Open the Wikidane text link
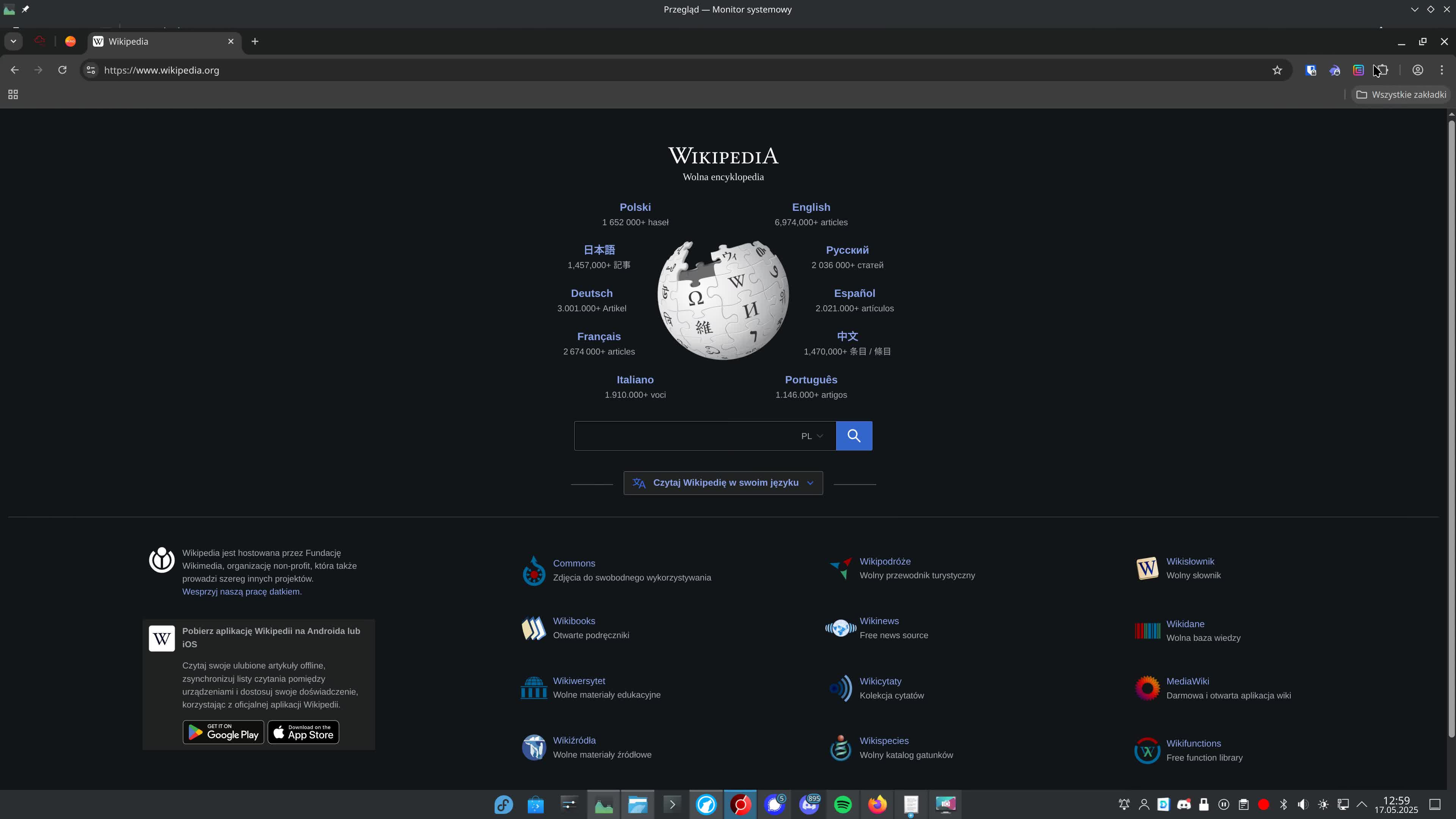Screen dimensions: 1456x819 (1185, 624)
